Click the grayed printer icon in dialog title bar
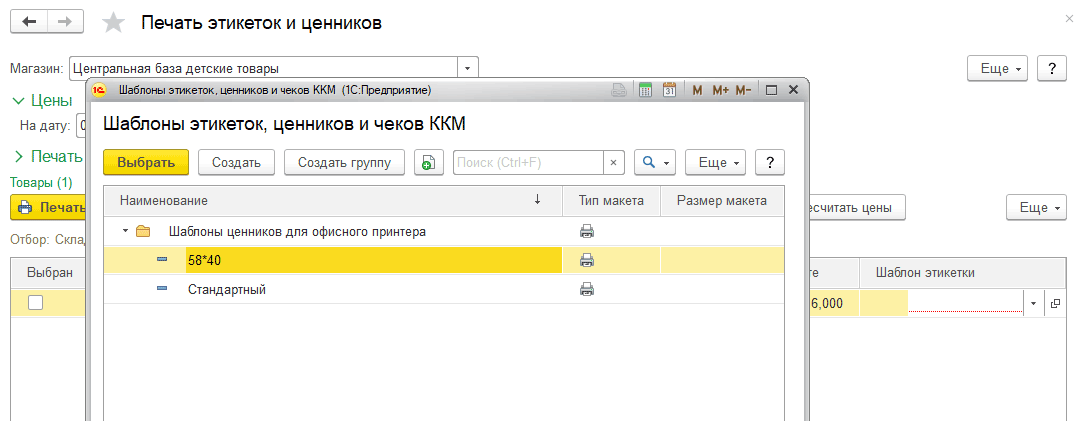Viewport: 1080px width, 421px height. (619, 90)
